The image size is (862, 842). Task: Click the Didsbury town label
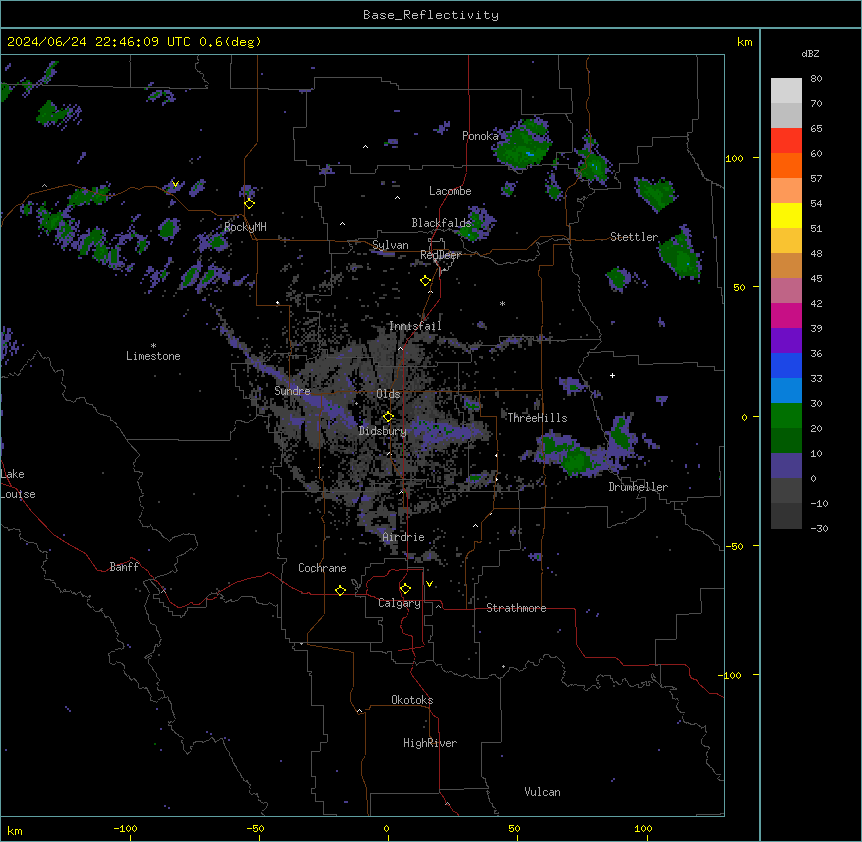[x=383, y=431]
